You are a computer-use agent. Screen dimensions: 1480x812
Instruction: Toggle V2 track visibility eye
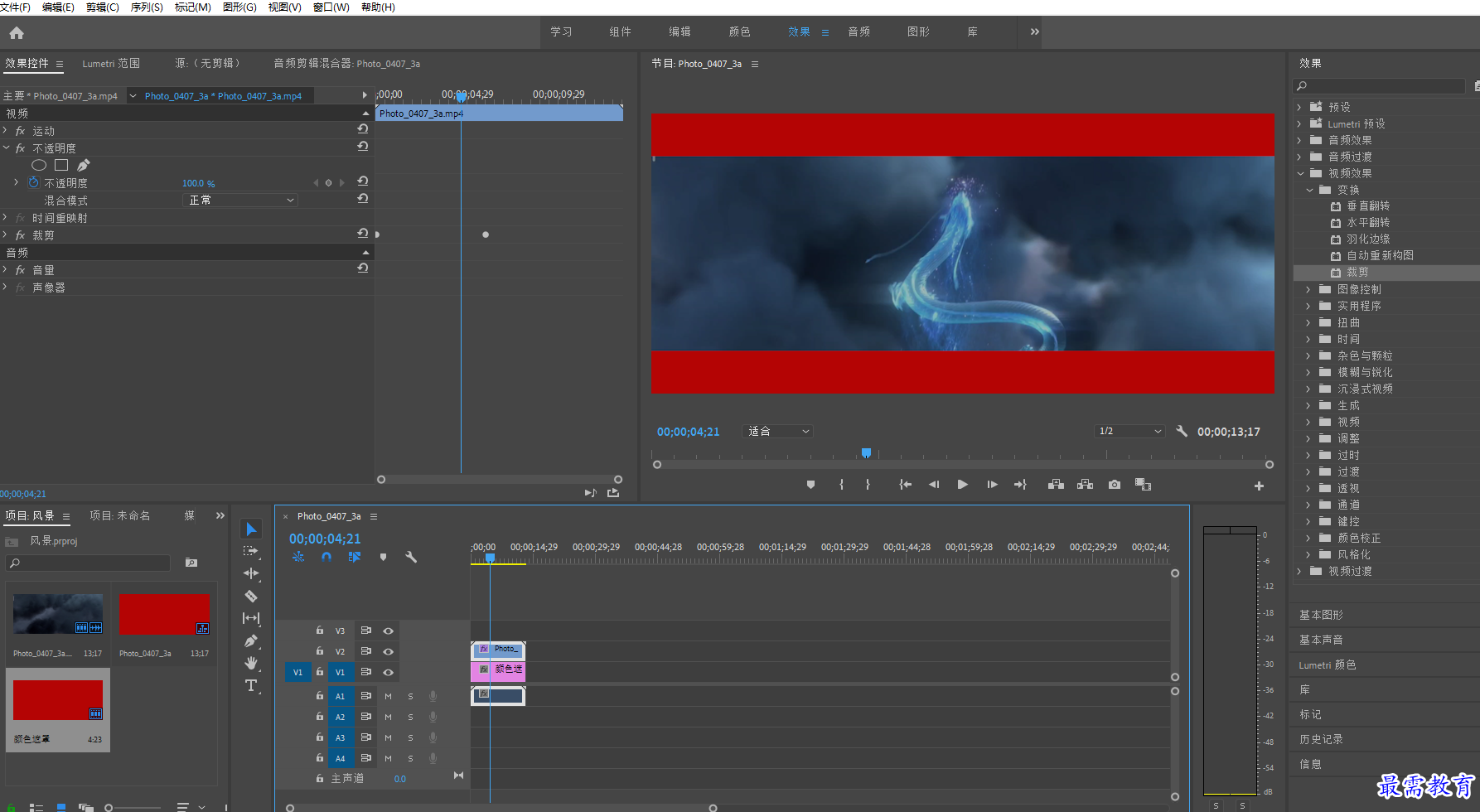[x=388, y=651]
